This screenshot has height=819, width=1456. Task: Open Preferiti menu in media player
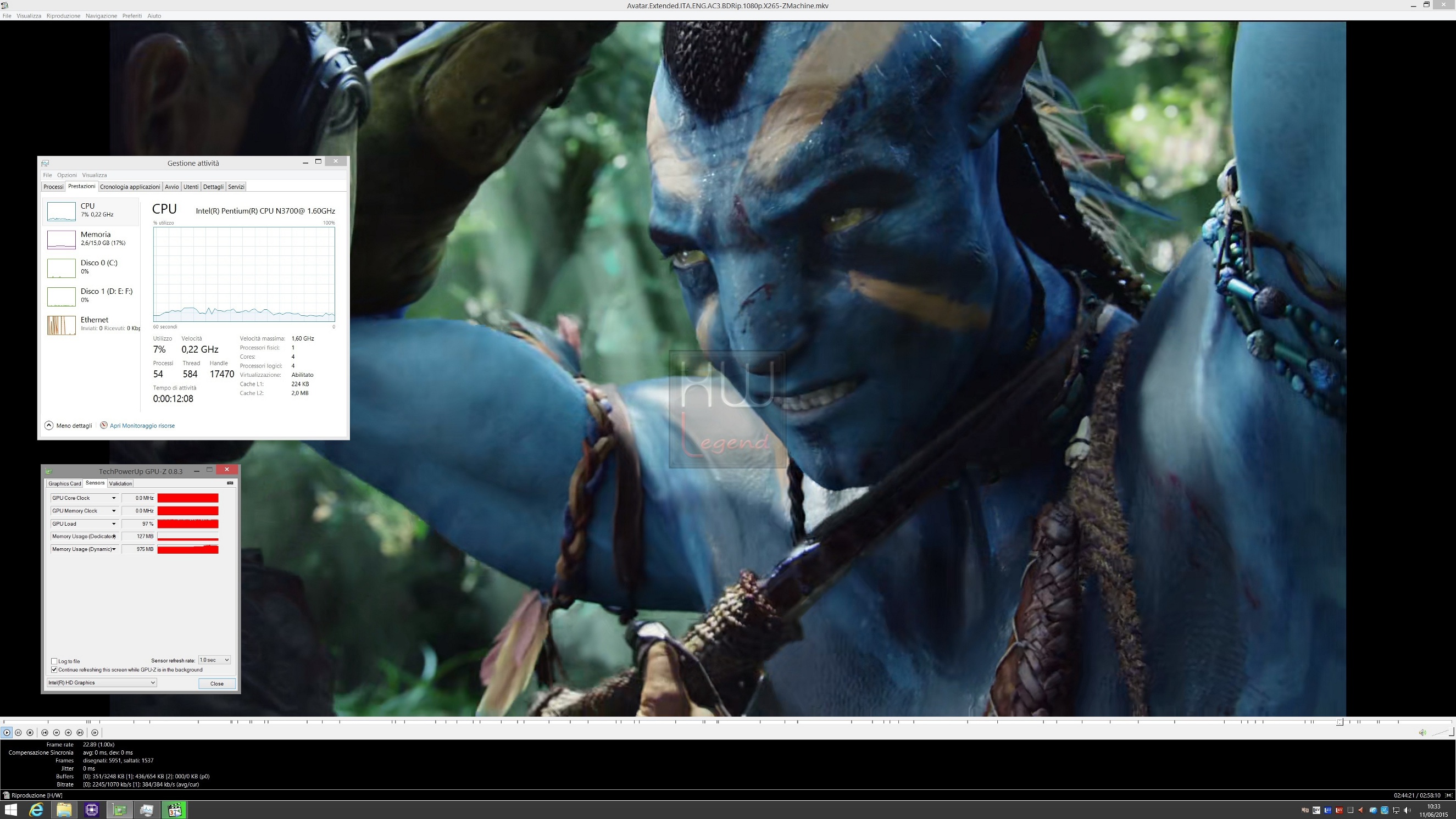132,16
